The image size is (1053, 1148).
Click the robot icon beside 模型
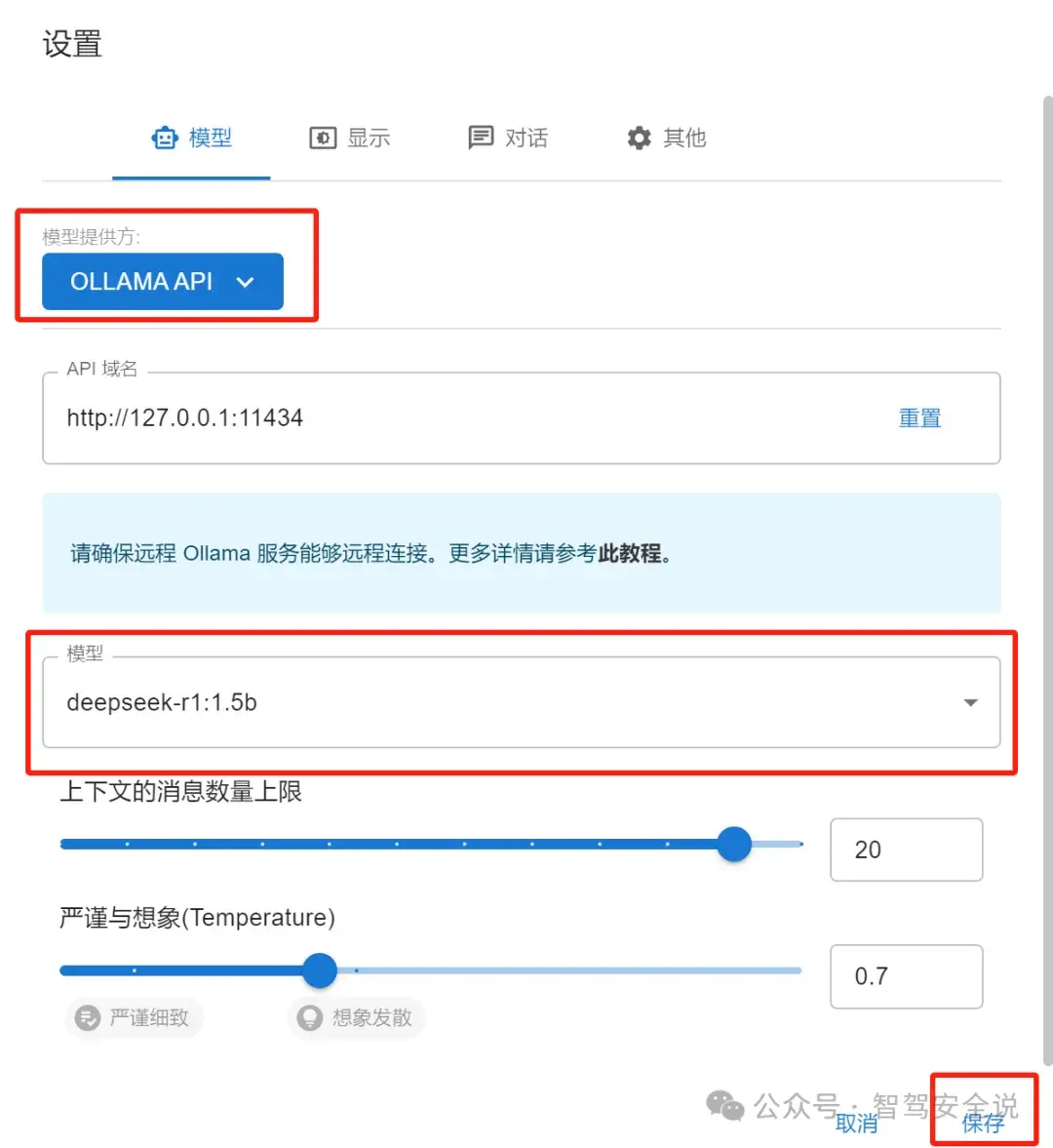[165, 138]
